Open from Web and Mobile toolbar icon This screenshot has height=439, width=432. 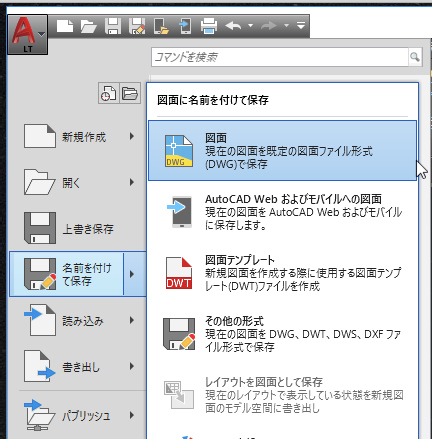tap(161, 26)
